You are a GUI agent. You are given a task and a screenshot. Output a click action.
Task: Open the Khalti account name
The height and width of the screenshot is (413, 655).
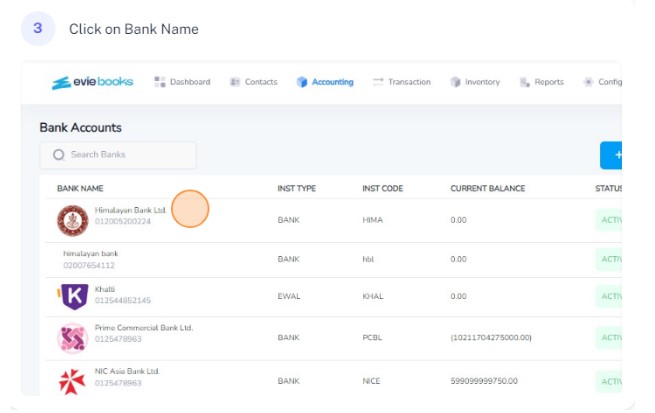pyautogui.click(x=105, y=289)
